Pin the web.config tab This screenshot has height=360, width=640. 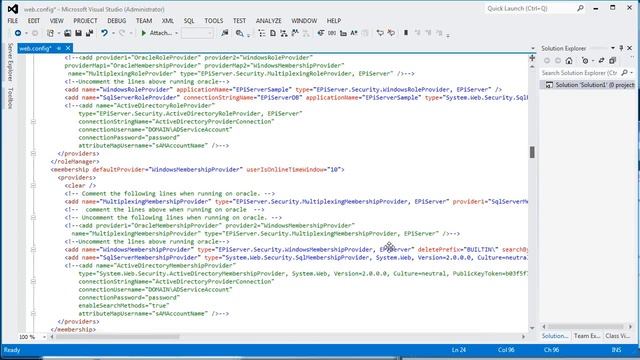click(x=59, y=48)
